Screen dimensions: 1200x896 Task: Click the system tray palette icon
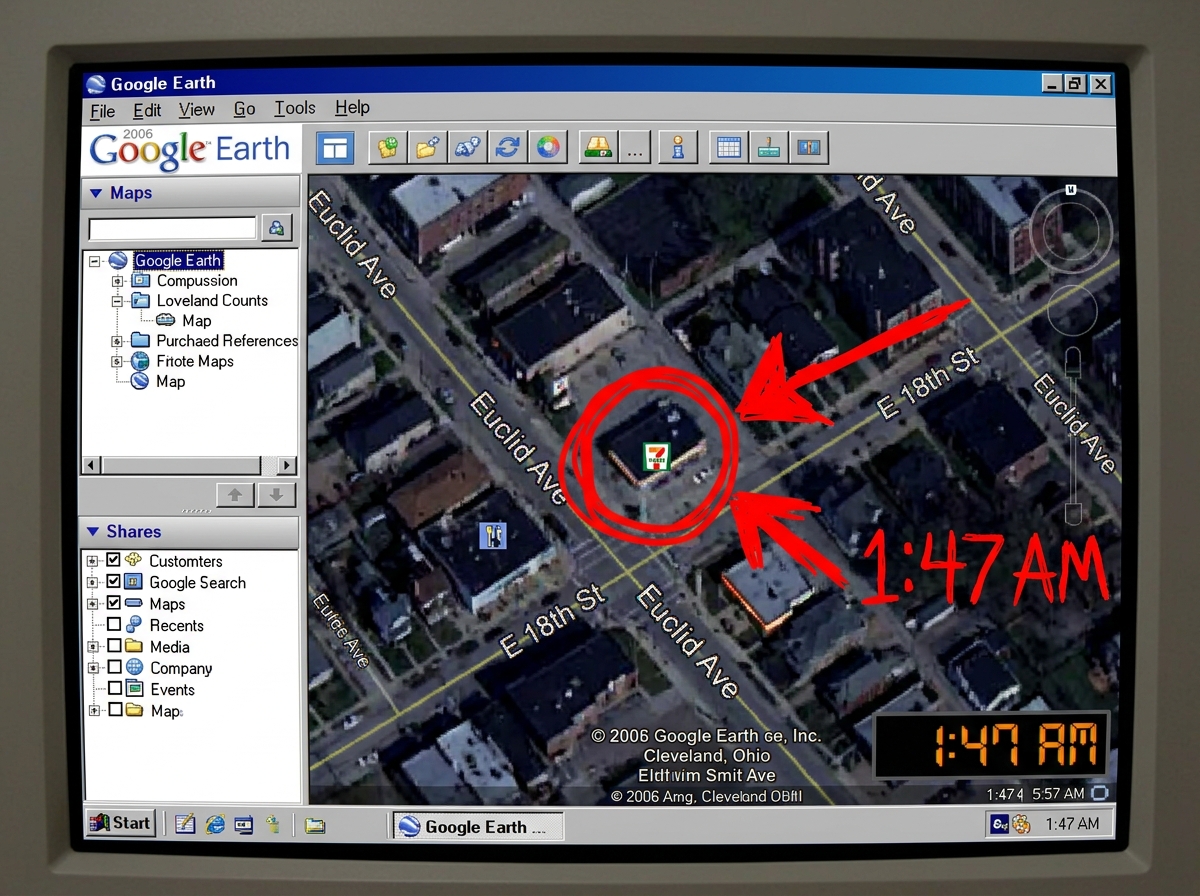coord(1021,824)
